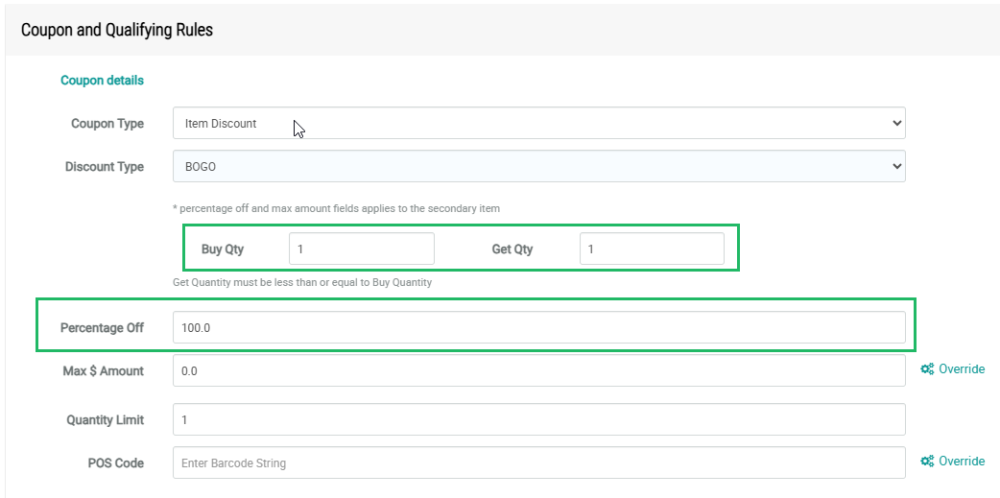Click the Percentage Off label
Image resolution: width=1000 pixels, height=498 pixels.
(102, 328)
